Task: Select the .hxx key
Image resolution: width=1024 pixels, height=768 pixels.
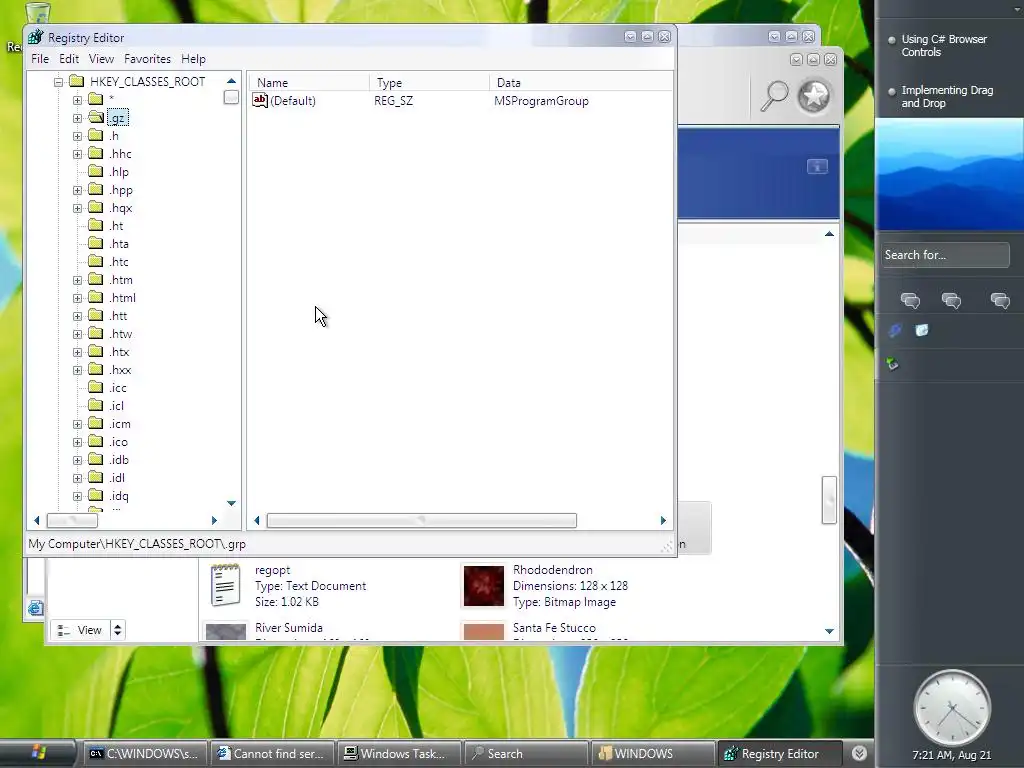Action: tap(120, 370)
